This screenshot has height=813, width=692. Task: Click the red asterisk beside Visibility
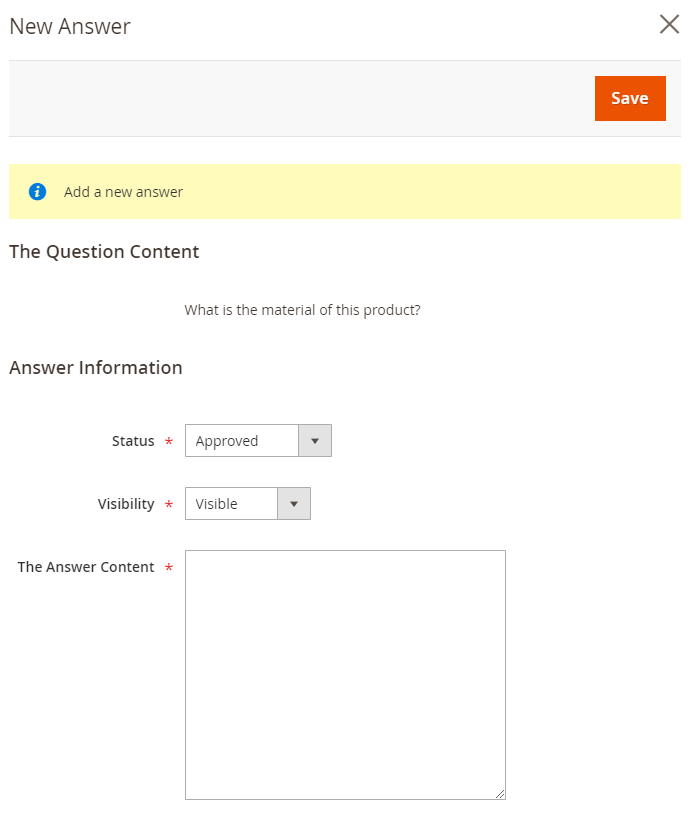(168, 504)
